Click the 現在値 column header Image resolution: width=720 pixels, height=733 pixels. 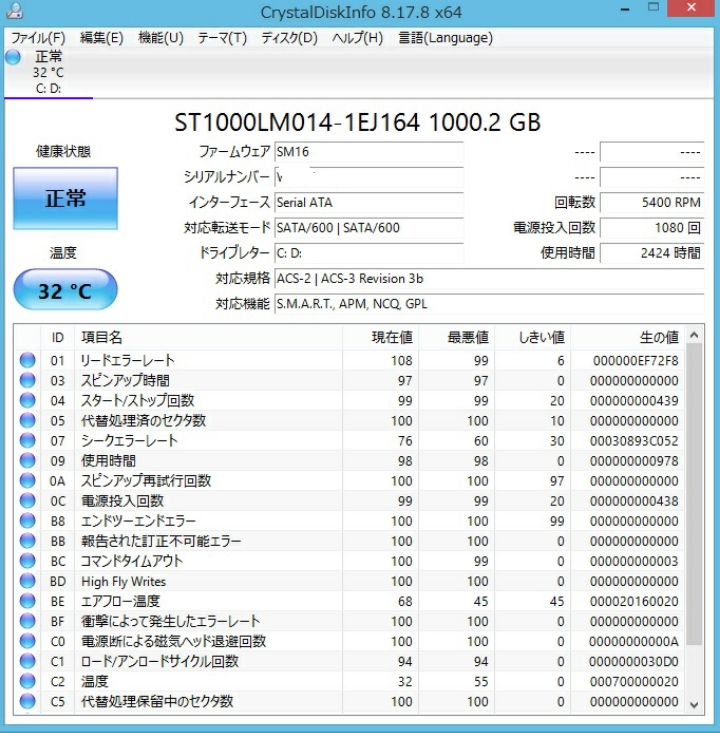pyautogui.click(x=381, y=338)
